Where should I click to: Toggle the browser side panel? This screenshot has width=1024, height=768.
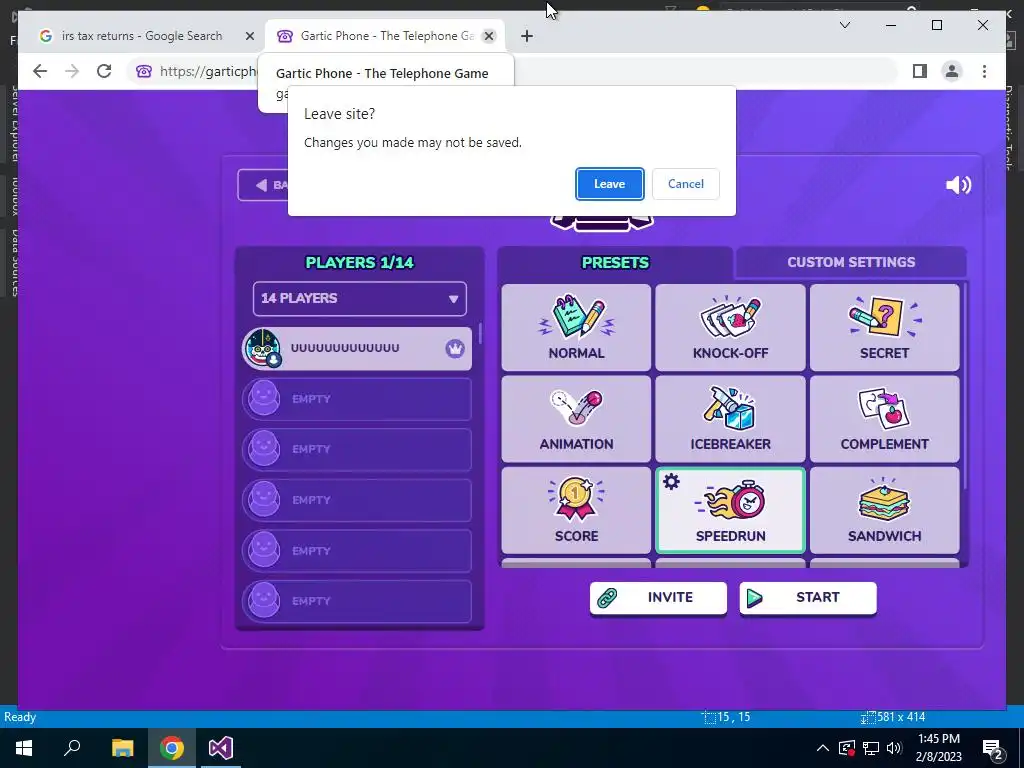point(920,71)
